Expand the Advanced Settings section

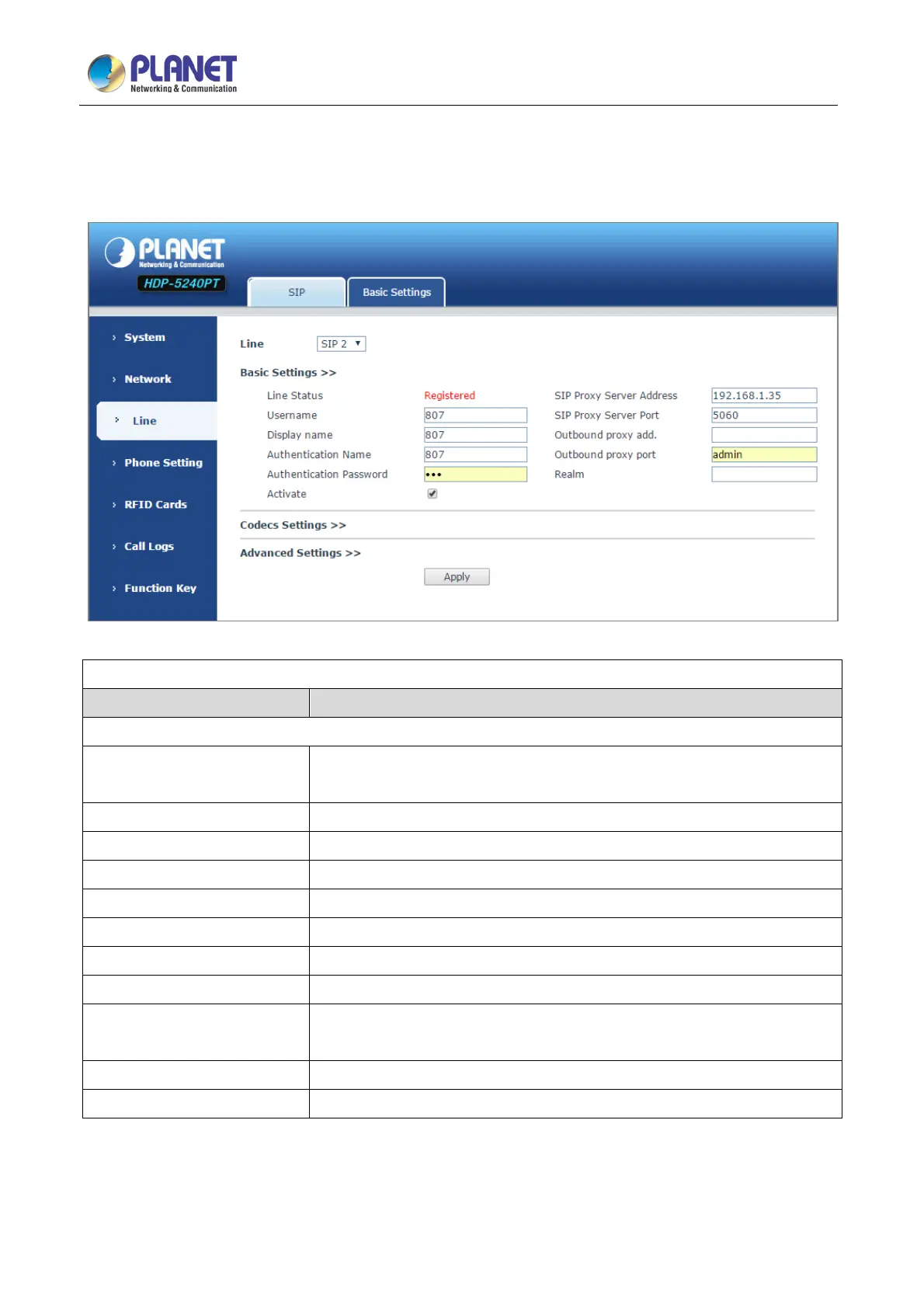(300, 553)
